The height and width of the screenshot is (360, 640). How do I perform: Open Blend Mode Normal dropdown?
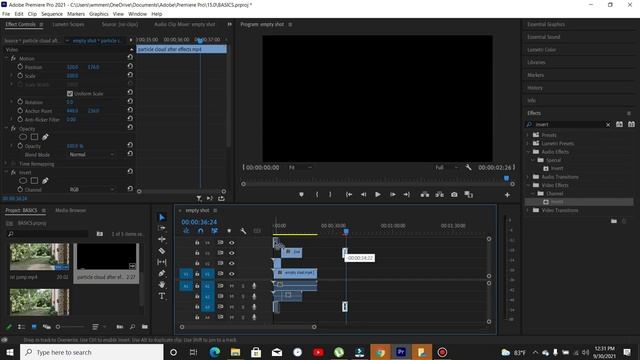pyautogui.click(x=92, y=155)
